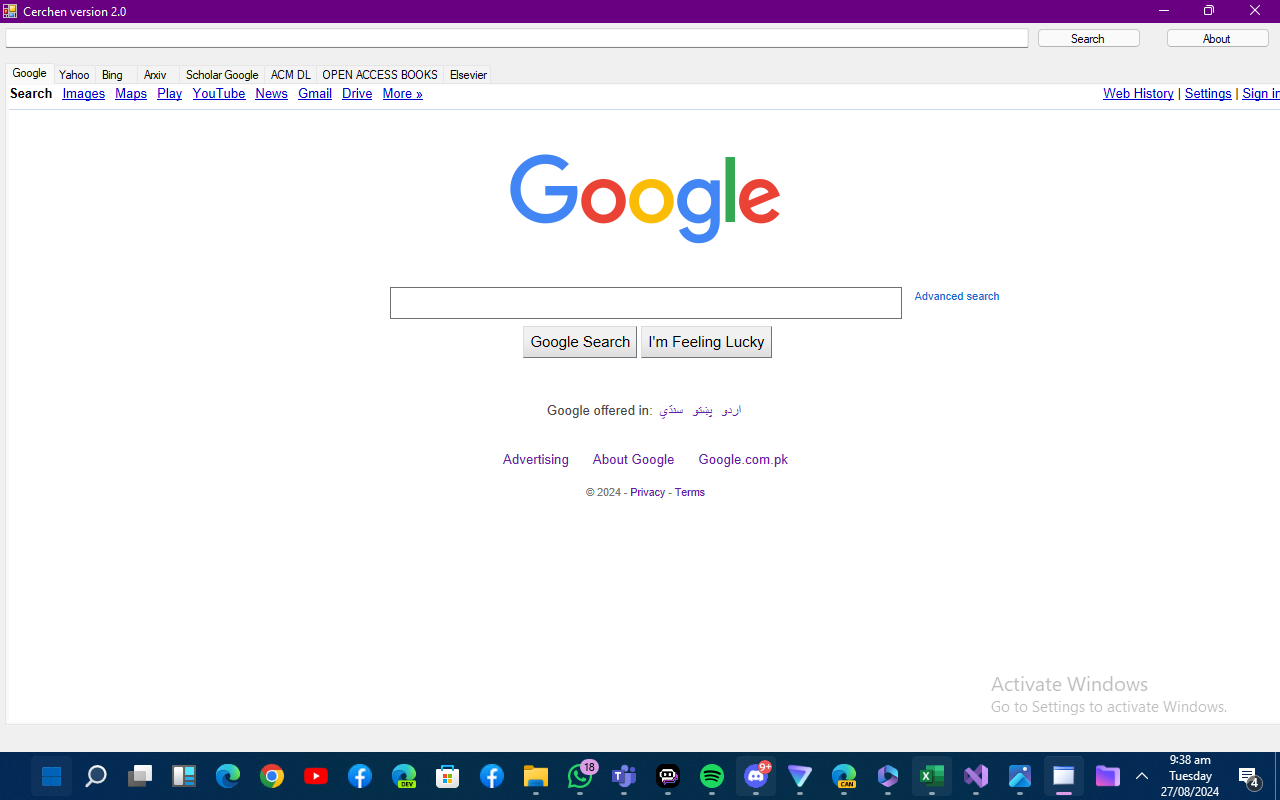Open Microsoft Teams from taskbar

coord(624,776)
